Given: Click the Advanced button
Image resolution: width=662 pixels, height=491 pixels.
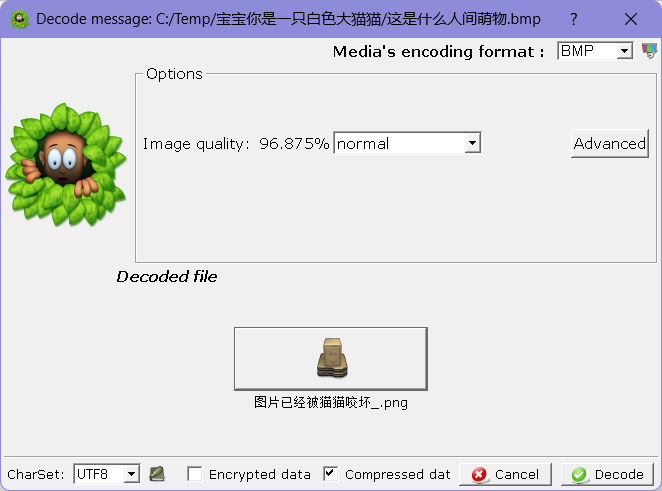Looking at the screenshot, I should click(610, 144).
